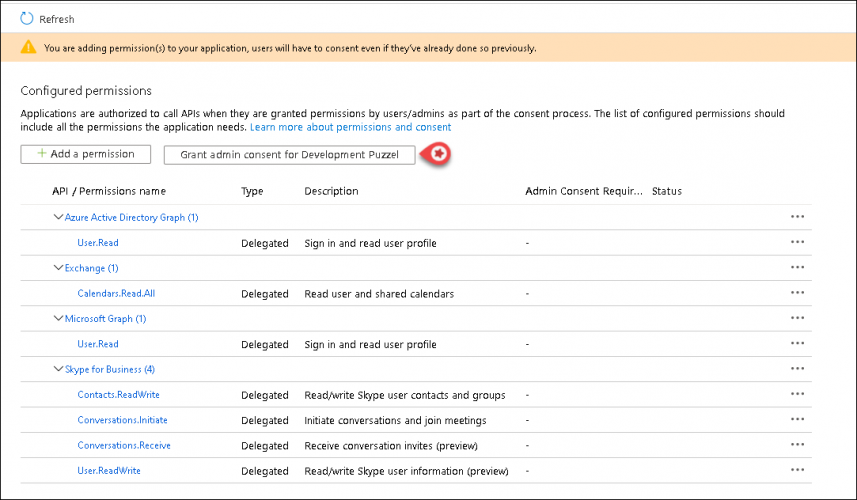Collapse Azure Active Directory Graph group

coord(57,217)
